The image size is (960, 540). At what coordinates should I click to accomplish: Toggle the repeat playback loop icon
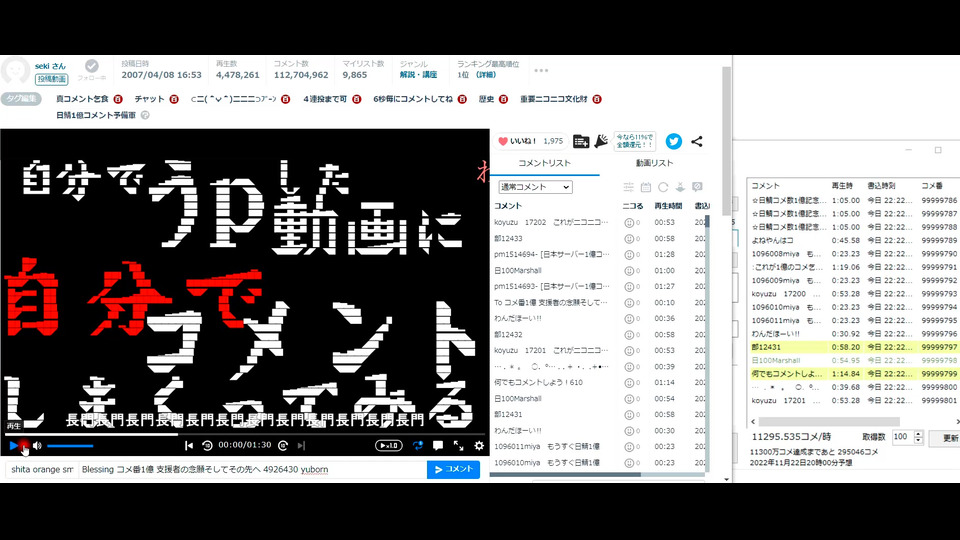tap(418, 446)
